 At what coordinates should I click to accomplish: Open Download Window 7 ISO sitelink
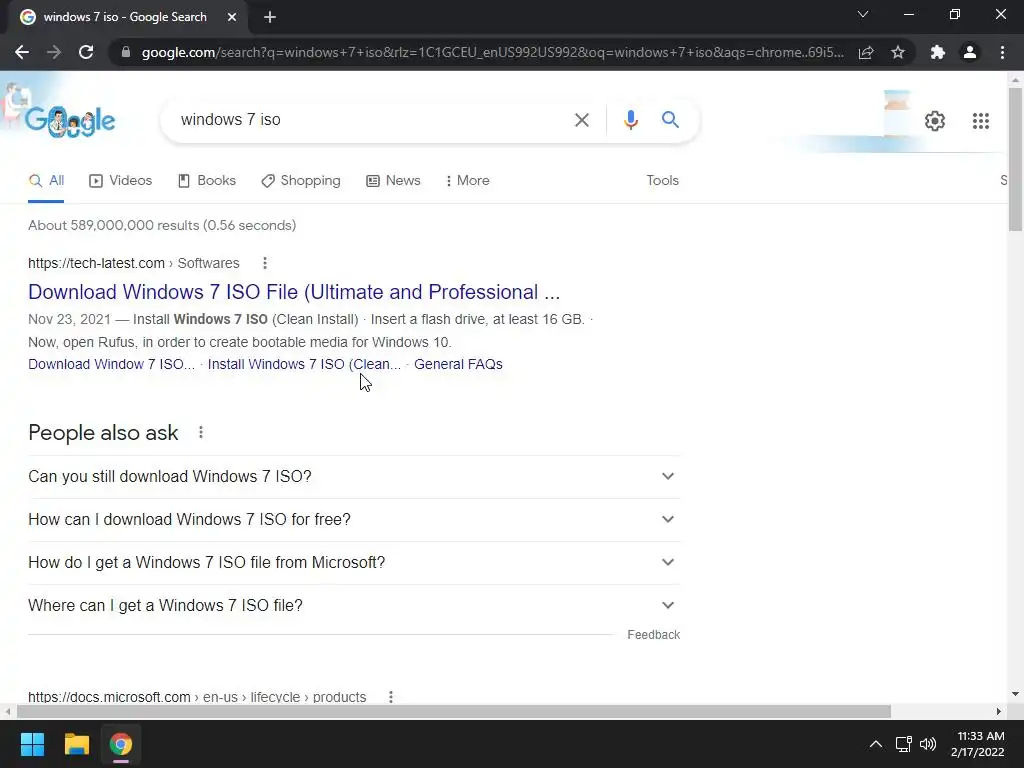point(111,364)
